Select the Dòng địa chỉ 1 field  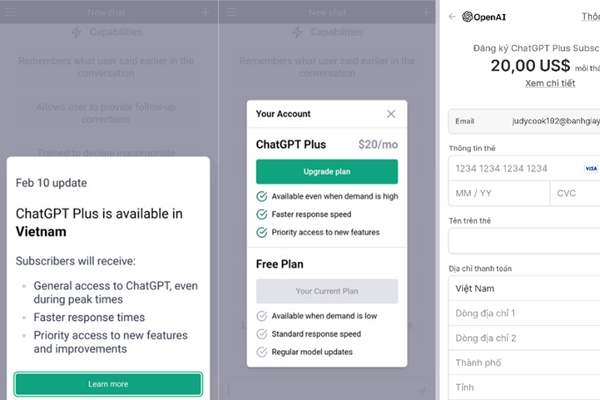[x=524, y=313]
